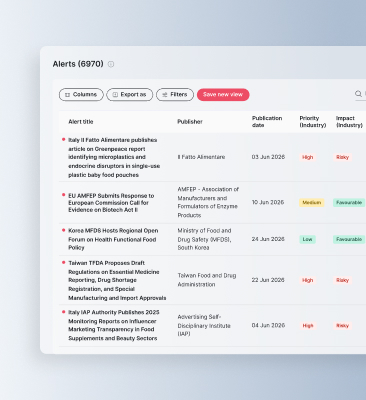
Task: Sort by Publication date column header
Action: (267, 122)
